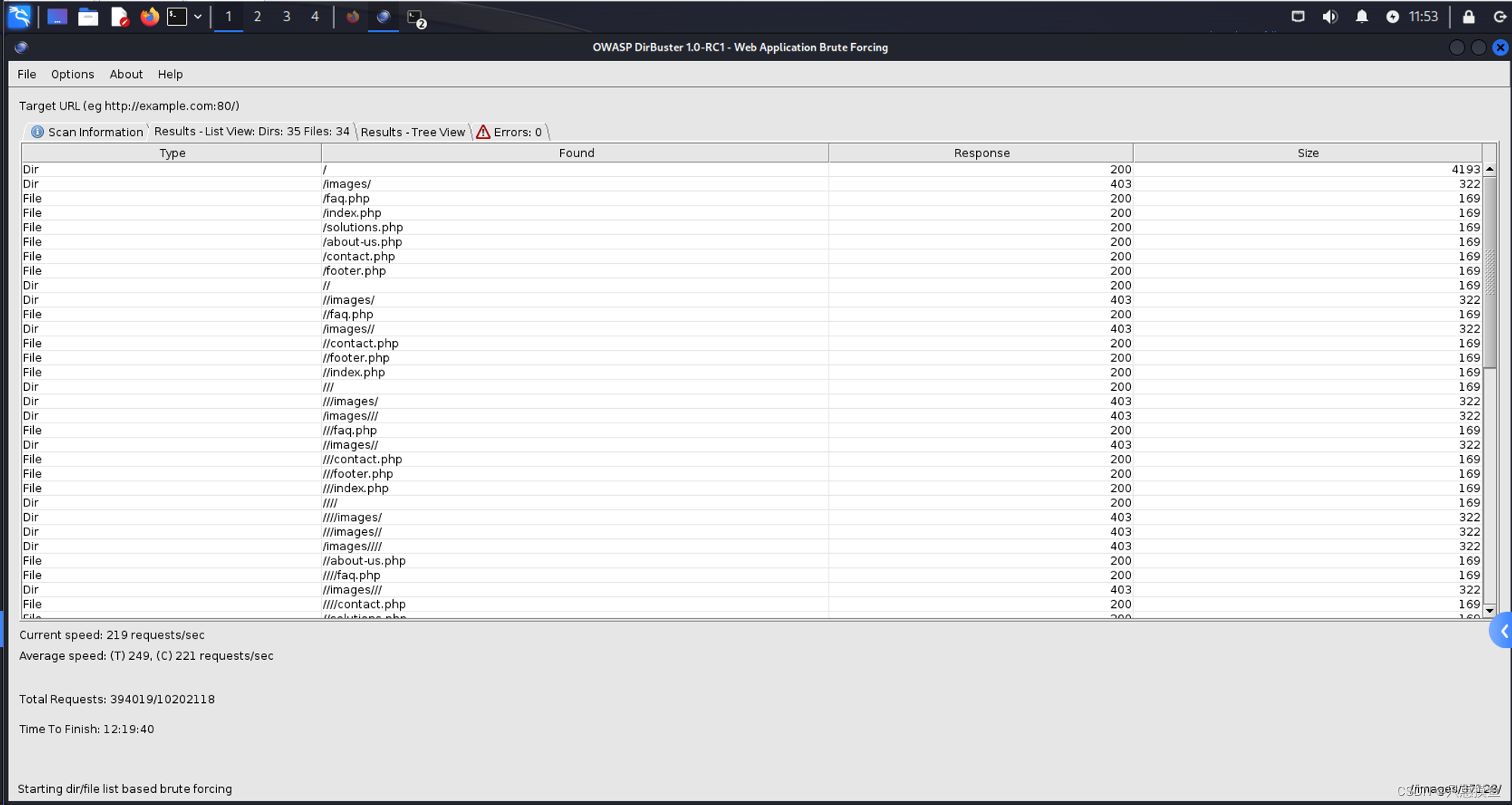
Task: Switch to workspace 4
Action: point(315,17)
